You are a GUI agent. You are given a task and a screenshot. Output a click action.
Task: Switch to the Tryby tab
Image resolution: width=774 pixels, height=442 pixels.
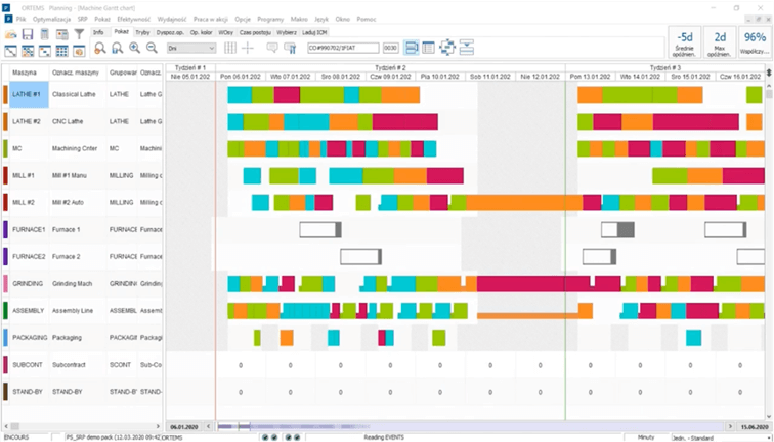143,33
